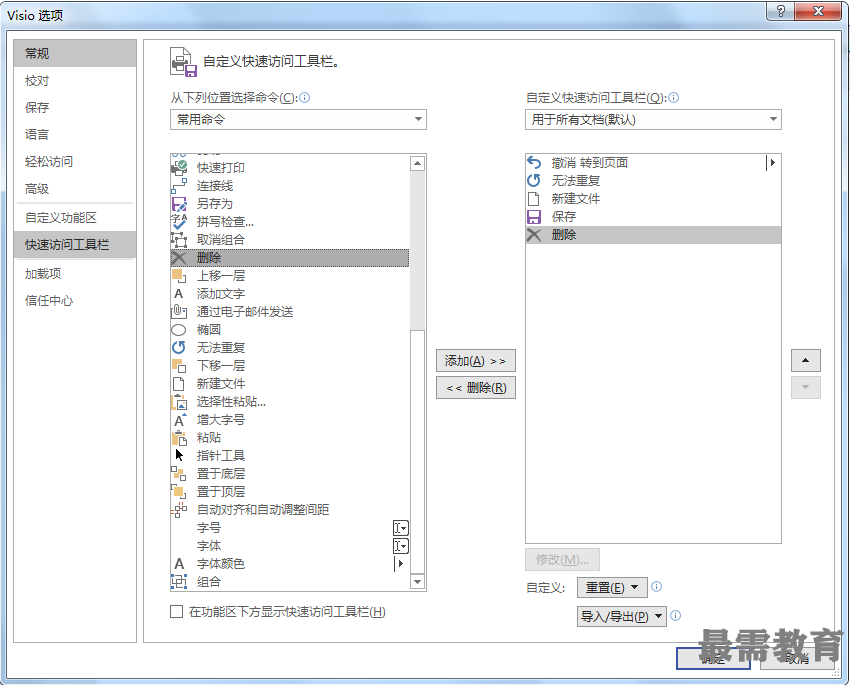Click the ? help button in title bar
Viewport: 850px width, 685px height.
pos(781,11)
